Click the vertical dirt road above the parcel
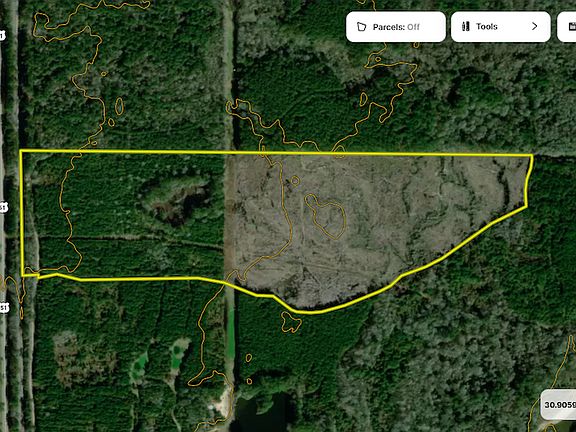 click(x=228, y=73)
